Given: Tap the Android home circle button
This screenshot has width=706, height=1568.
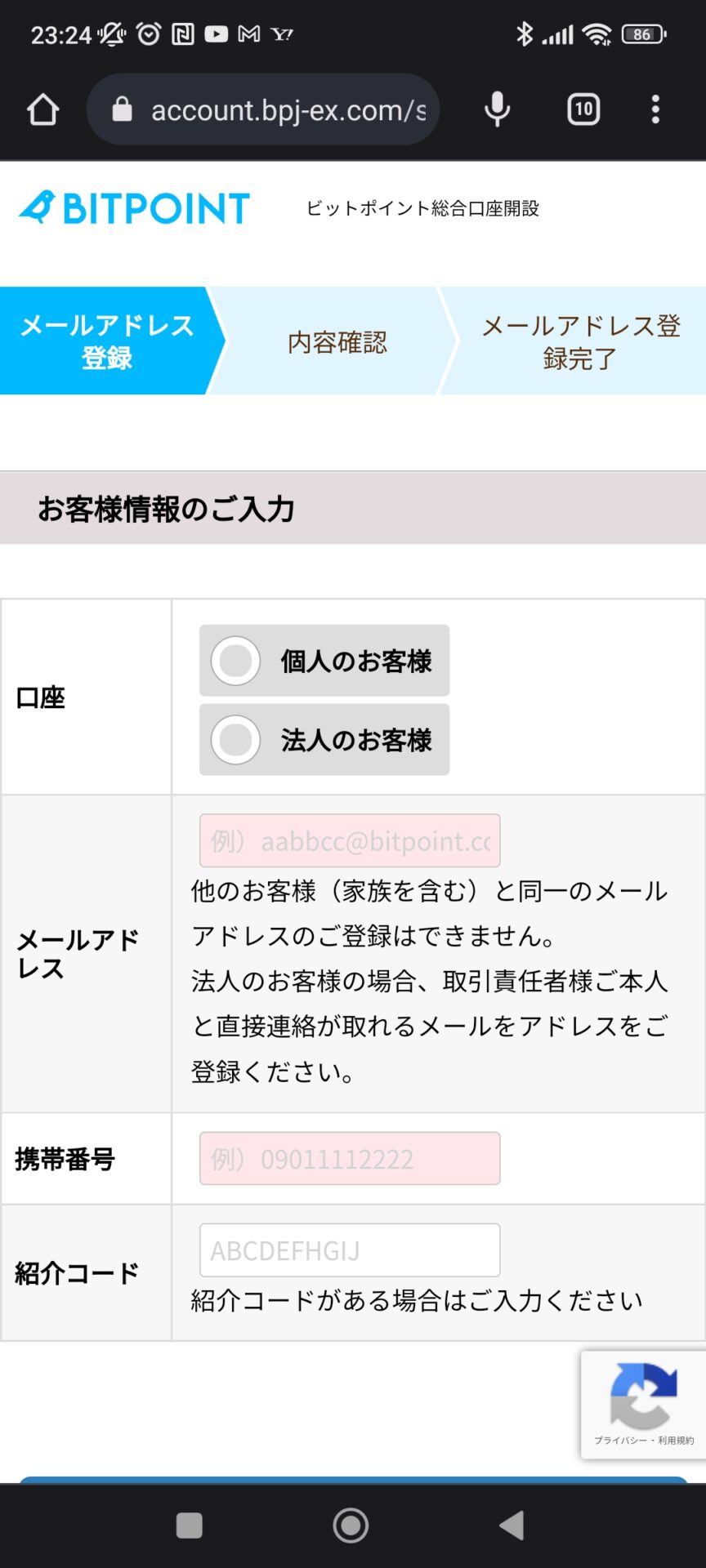Looking at the screenshot, I should click(351, 1525).
